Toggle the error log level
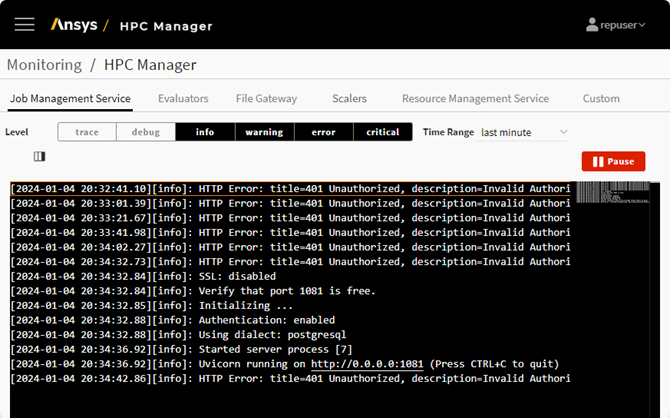Screen dimensions: 670x418 [x=323, y=132]
